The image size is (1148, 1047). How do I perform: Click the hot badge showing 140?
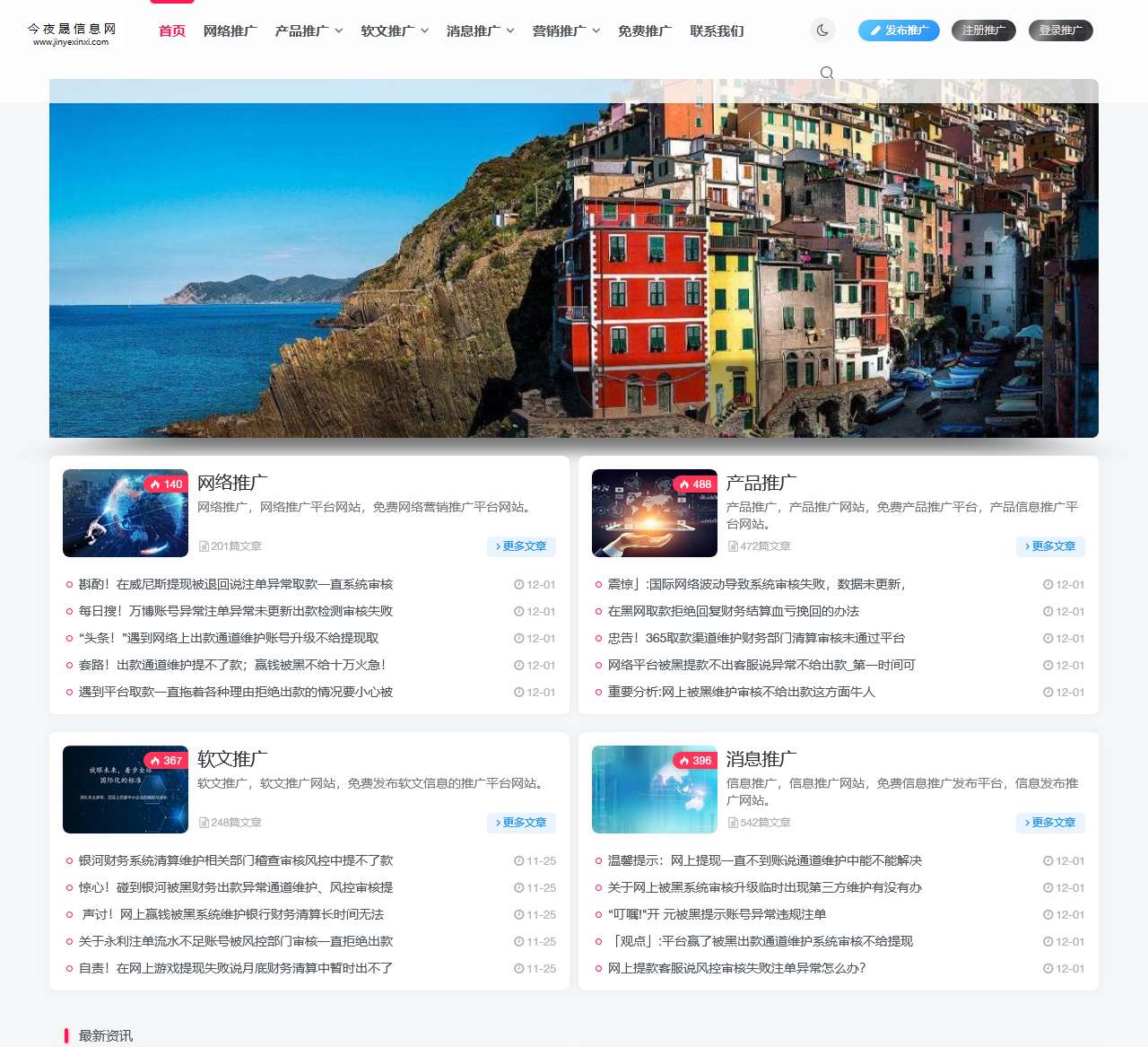pos(166,484)
